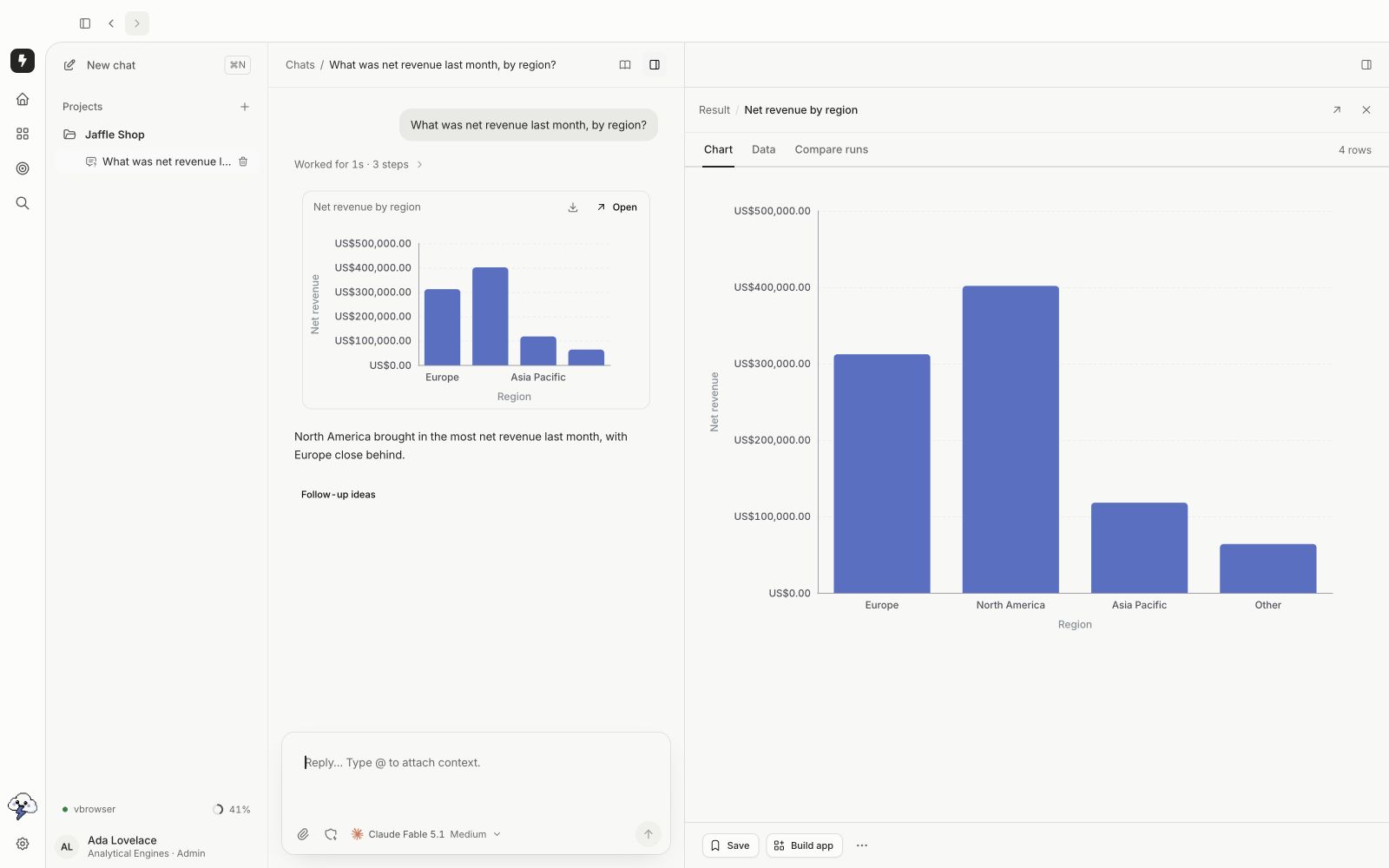This screenshot has width=1389, height=868.
Task: Close the Net revenue by region result
Action: (1366, 110)
